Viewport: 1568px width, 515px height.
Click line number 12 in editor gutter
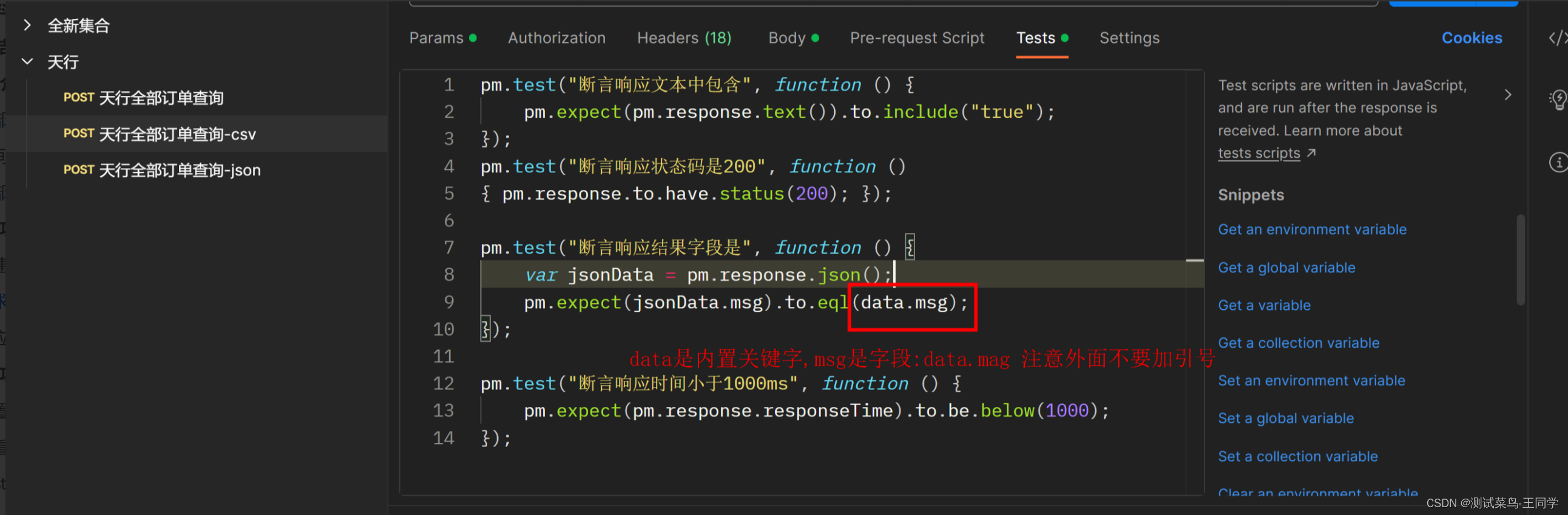(443, 383)
